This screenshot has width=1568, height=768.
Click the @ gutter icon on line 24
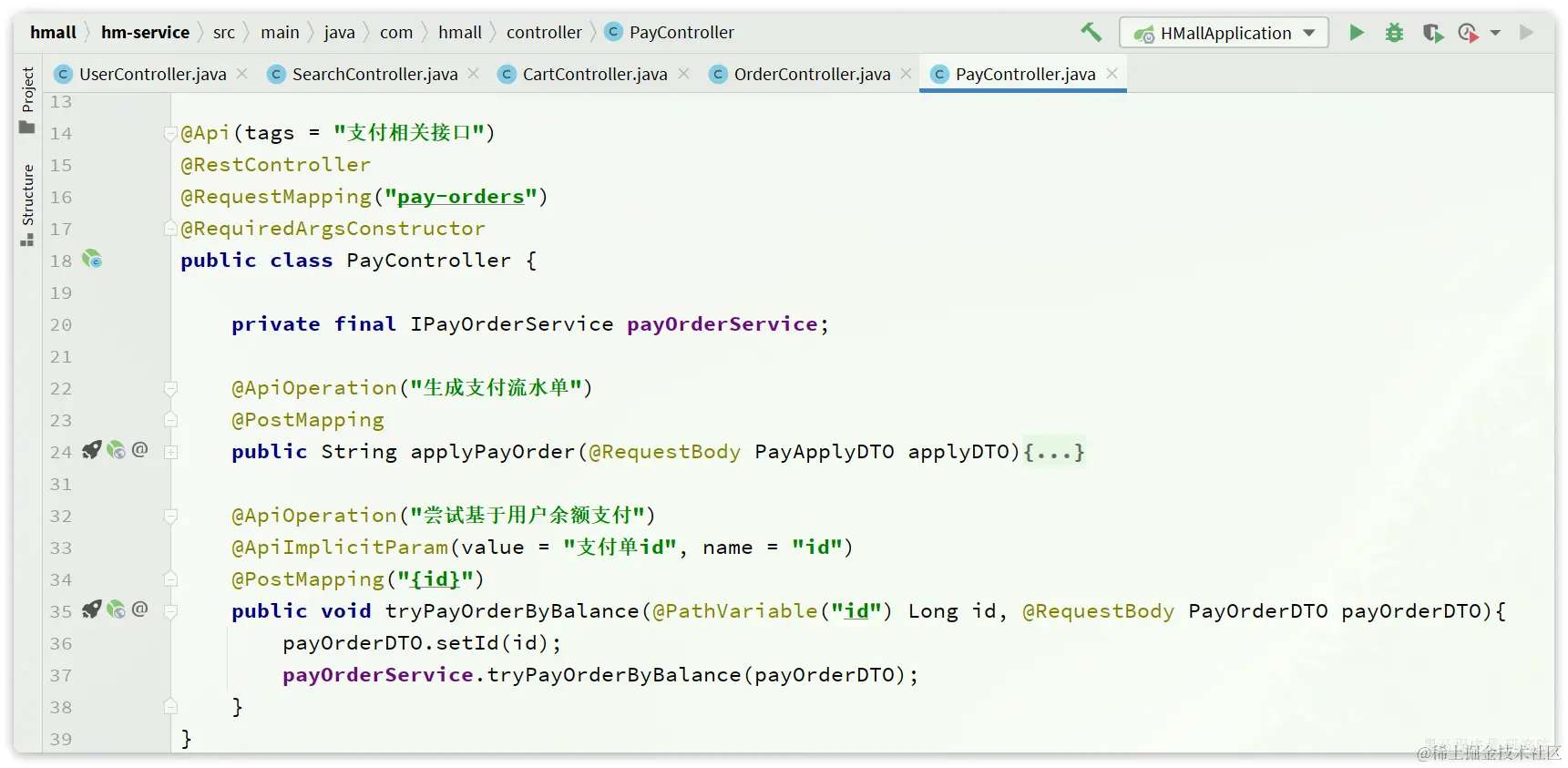[x=139, y=449]
